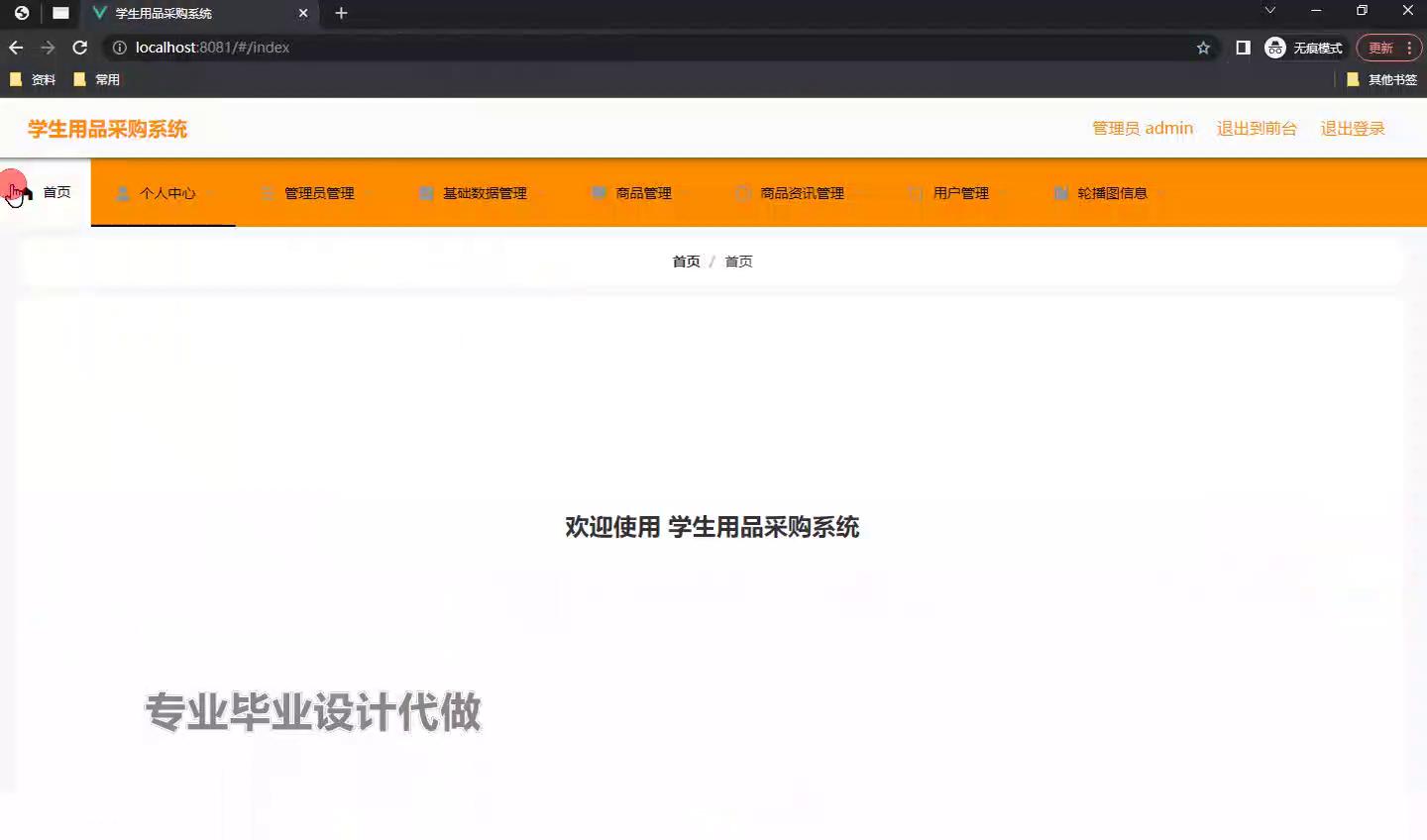The image size is (1427, 840).
Task: Click the user icon next to 个人中心
Action: 123,193
